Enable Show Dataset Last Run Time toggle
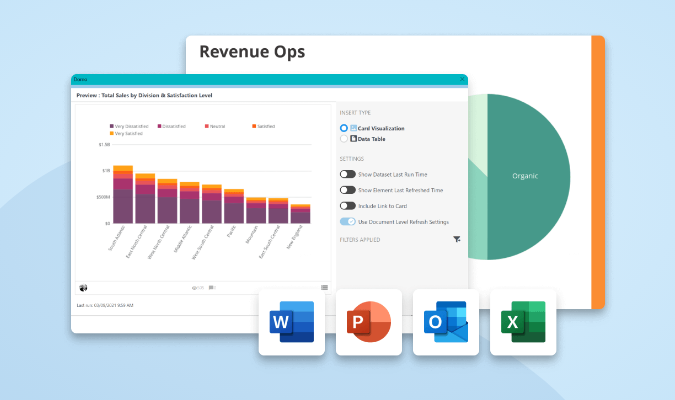Image resolution: width=675 pixels, height=400 pixels. pos(348,174)
